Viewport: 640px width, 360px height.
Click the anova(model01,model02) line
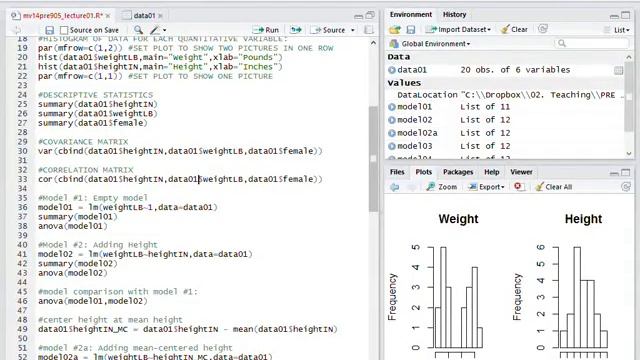(x=93, y=301)
